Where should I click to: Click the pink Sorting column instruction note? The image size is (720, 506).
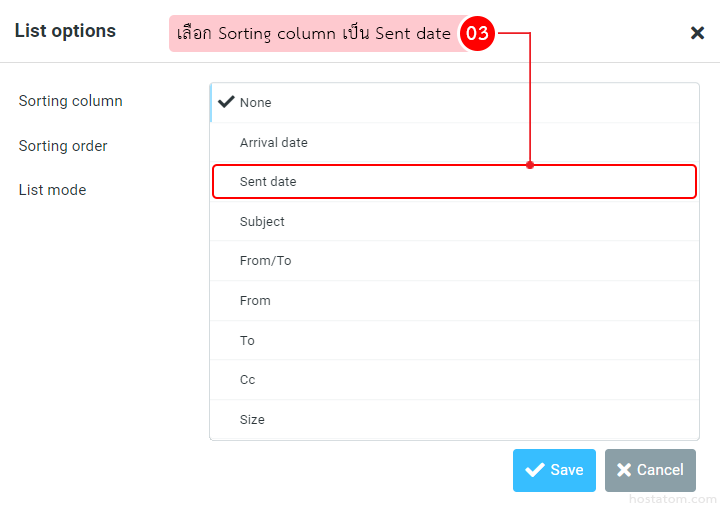point(313,33)
